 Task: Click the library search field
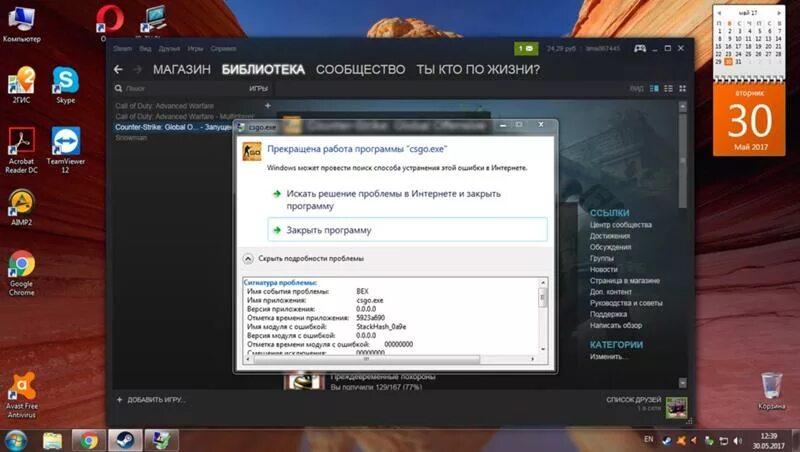pos(179,89)
